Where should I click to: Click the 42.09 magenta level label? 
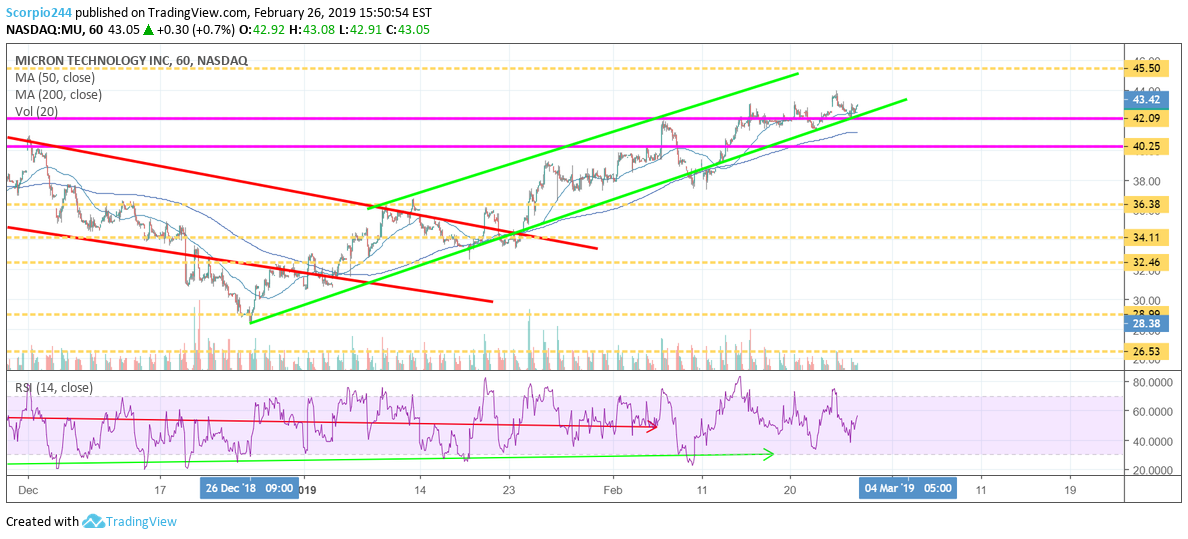(x=1146, y=119)
